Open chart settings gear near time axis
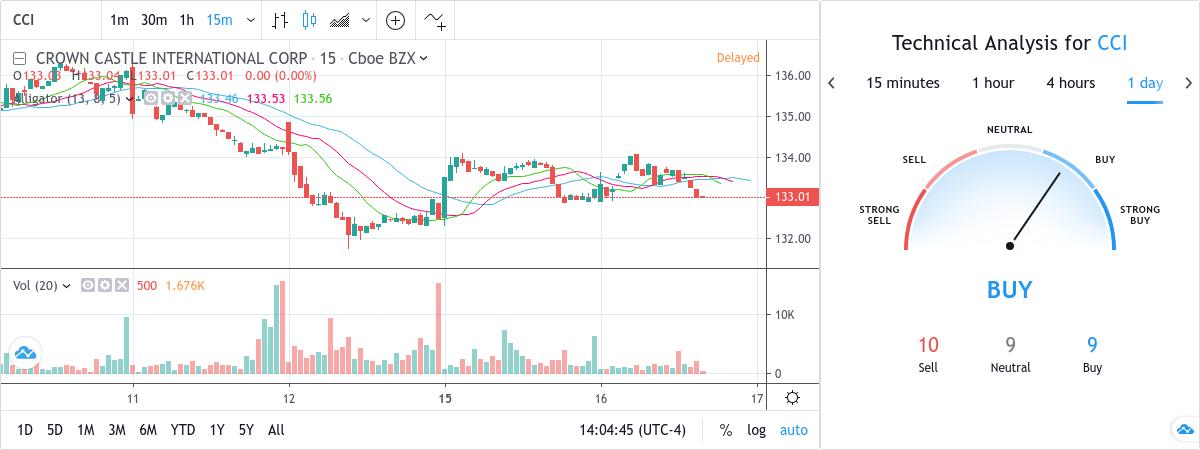1200x450 pixels. pyautogui.click(x=792, y=398)
